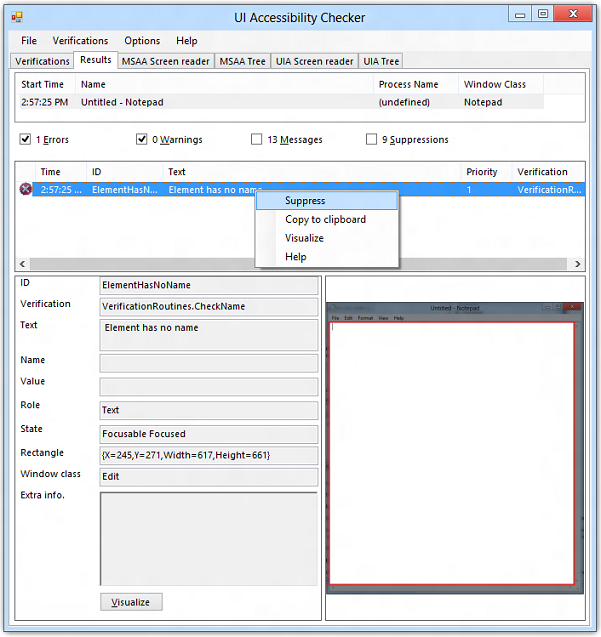Viewport: 601px width, 637px height.
Task: Click the red error icon in the results row
Action: (26, 189)
